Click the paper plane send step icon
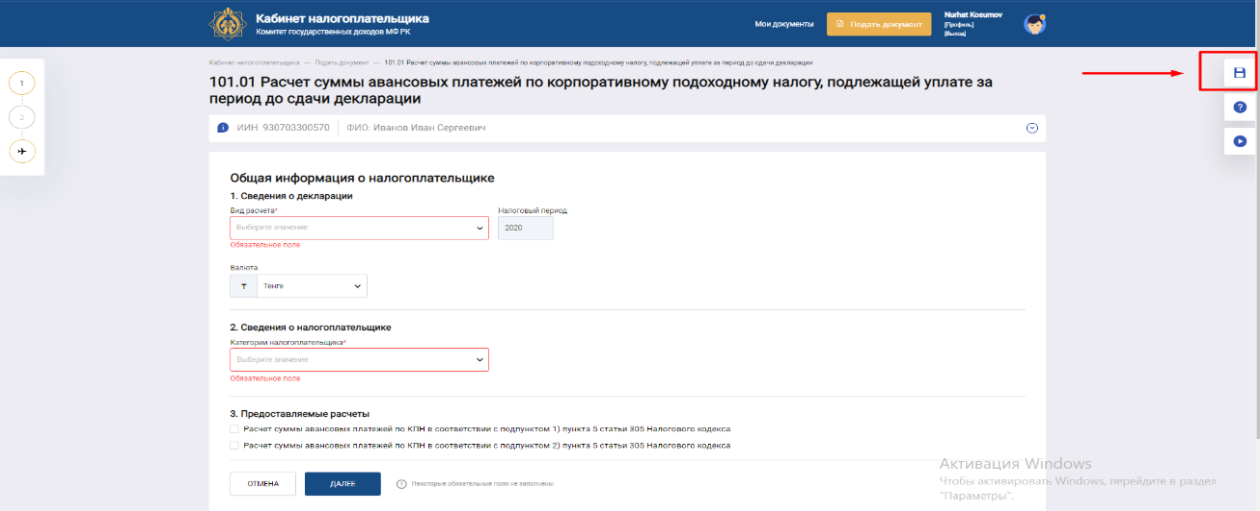The image size is (1260, 511). pyautogui.click(x=21, y=151)
